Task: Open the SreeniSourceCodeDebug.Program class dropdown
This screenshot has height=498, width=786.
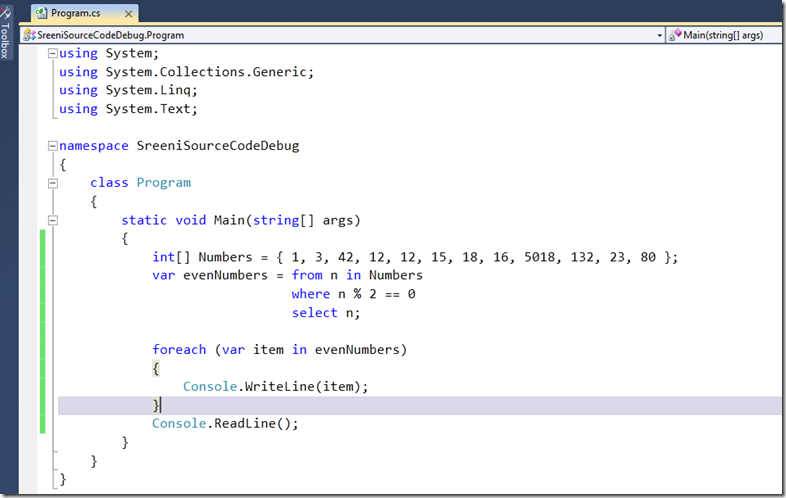Action: [343, 35]
